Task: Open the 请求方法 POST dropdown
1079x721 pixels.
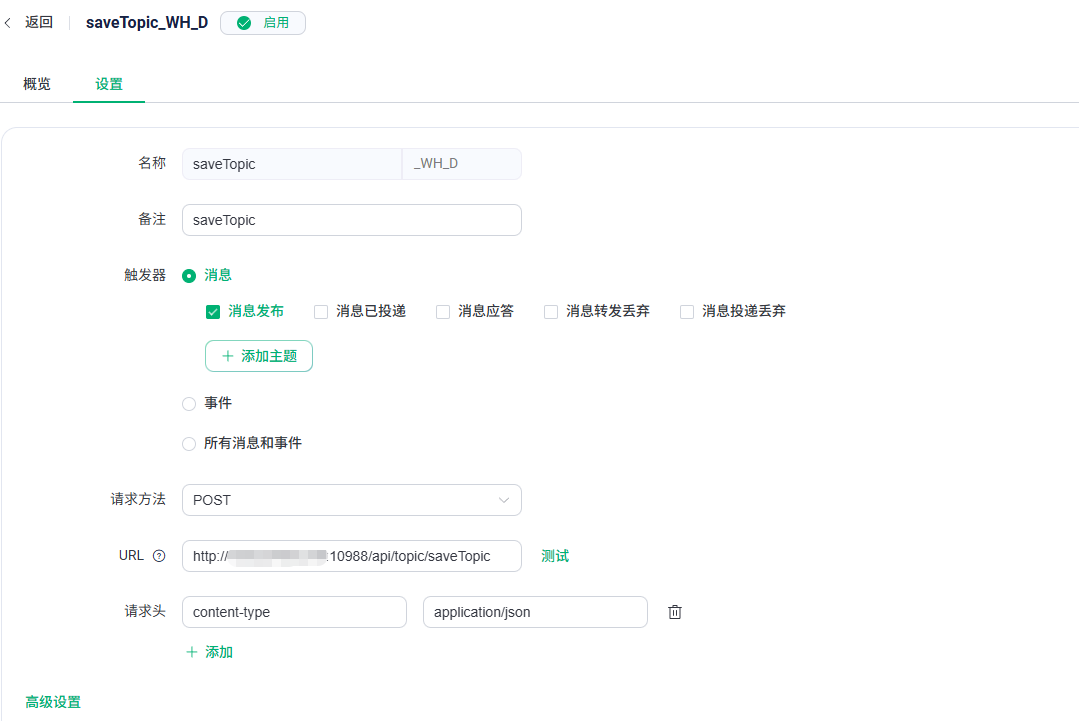Action: 351,500
